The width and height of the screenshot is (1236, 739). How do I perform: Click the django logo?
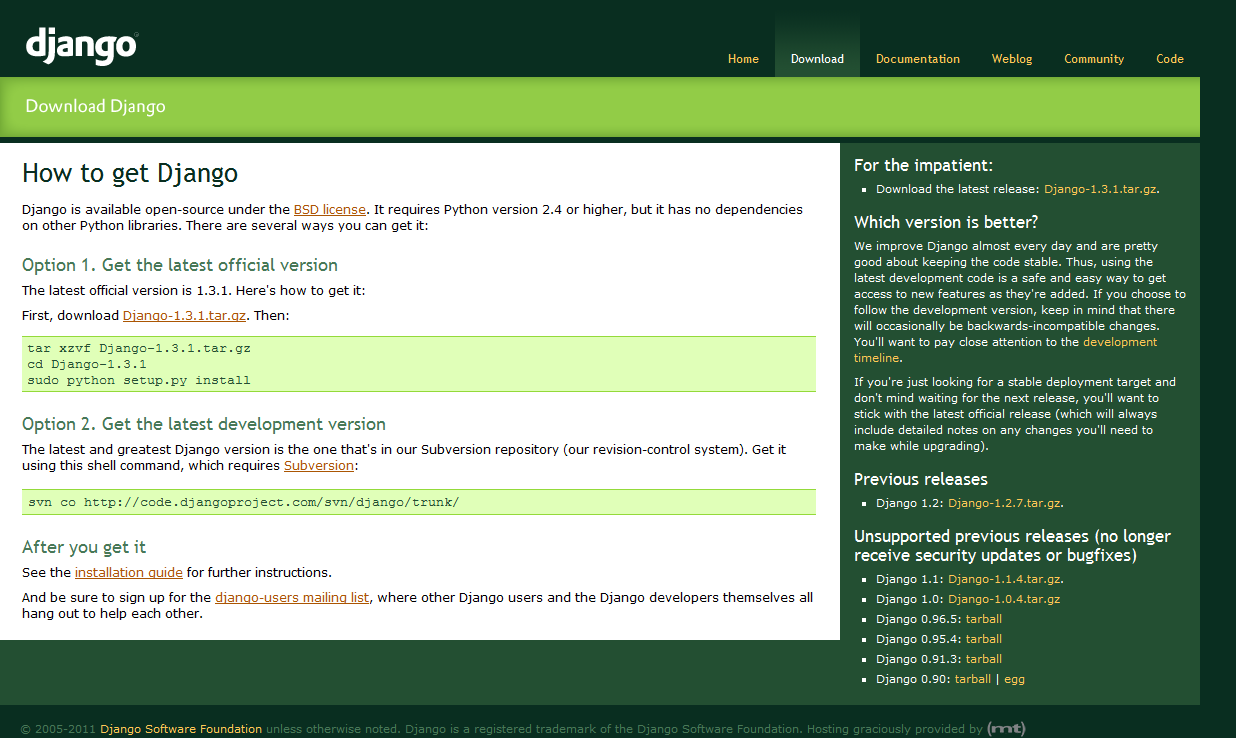pos(81,45)
